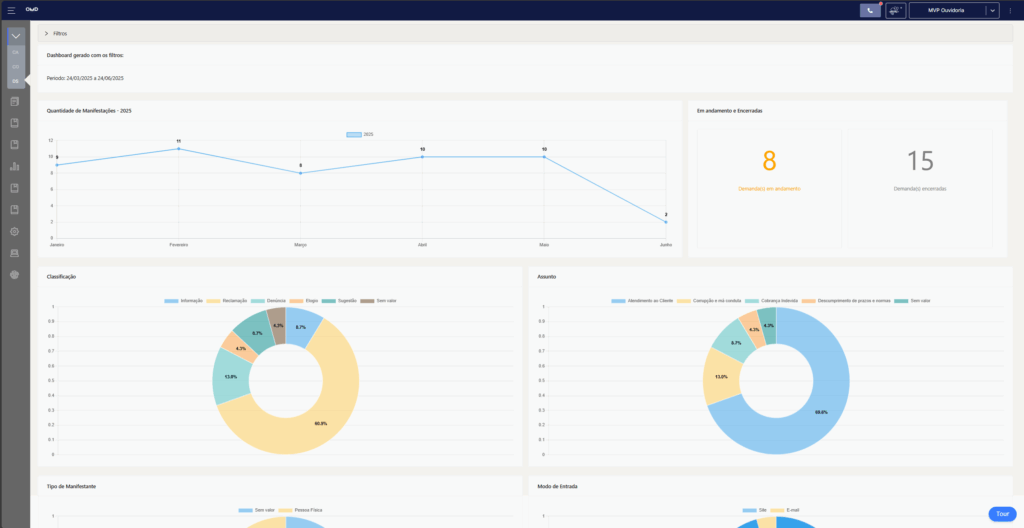Expand the Filtros panel
This screenshot has height=528, width=1024.
pyautogui.click(x=56, y=33)
